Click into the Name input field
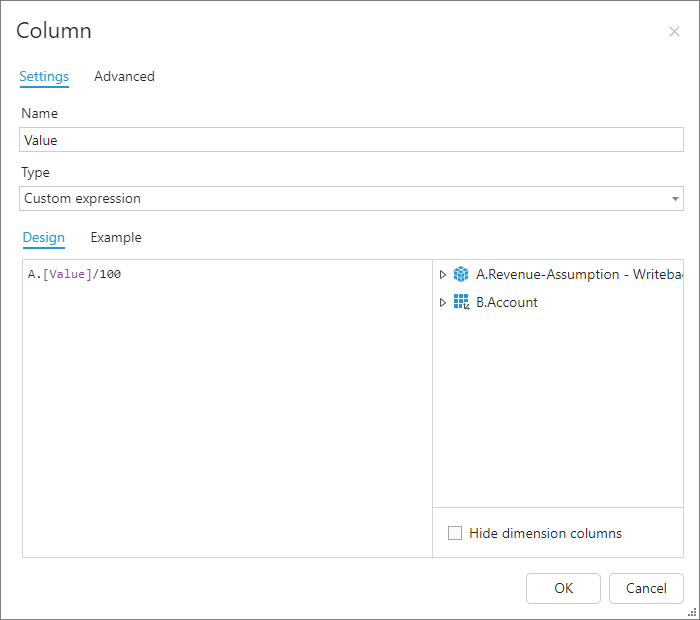This screenshot has height=620, width=700. tap(350, 140)
